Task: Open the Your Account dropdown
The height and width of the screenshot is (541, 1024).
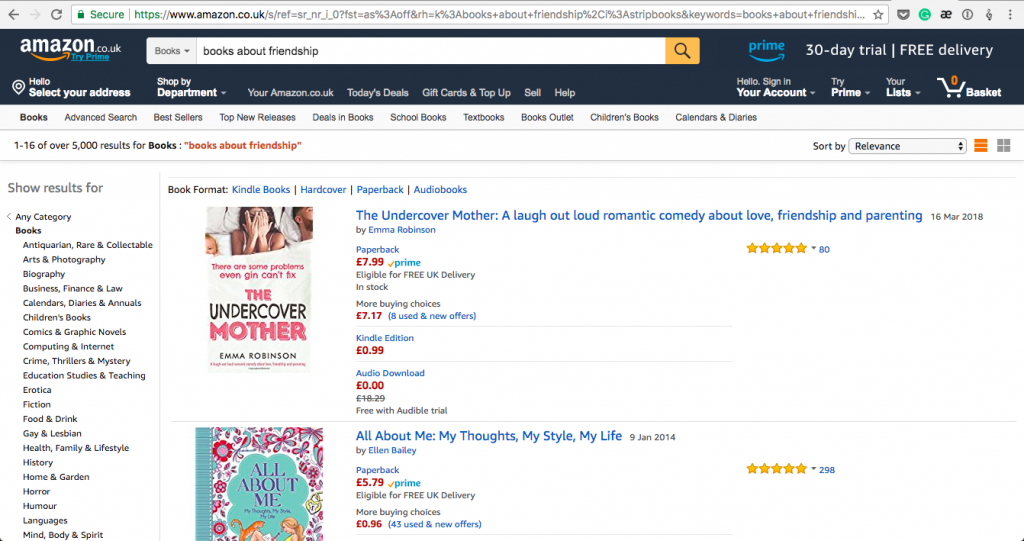Action: (775, 87)
